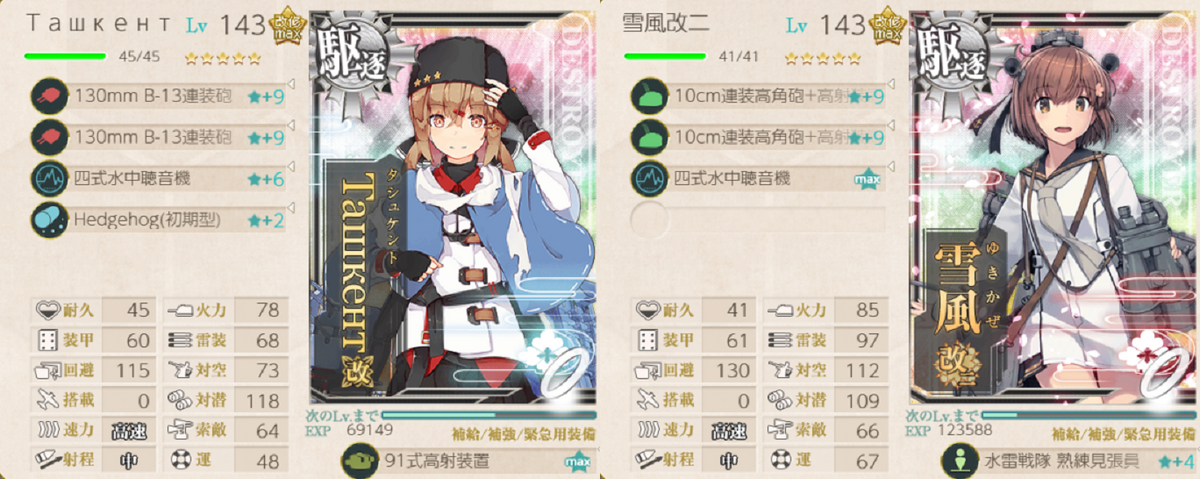This screenshot has width=1200, height=479.
Task: Click the 水雷戦隊 熟練見張員 lookout icon
Action: pos(958,460)
